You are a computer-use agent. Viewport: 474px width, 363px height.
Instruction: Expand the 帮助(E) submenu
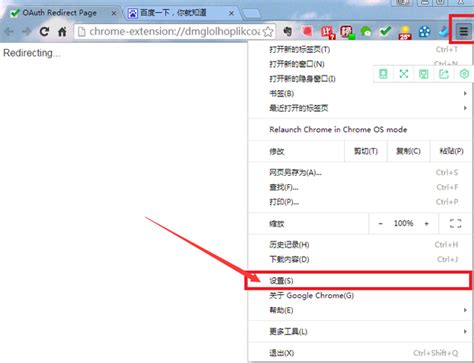361,310
